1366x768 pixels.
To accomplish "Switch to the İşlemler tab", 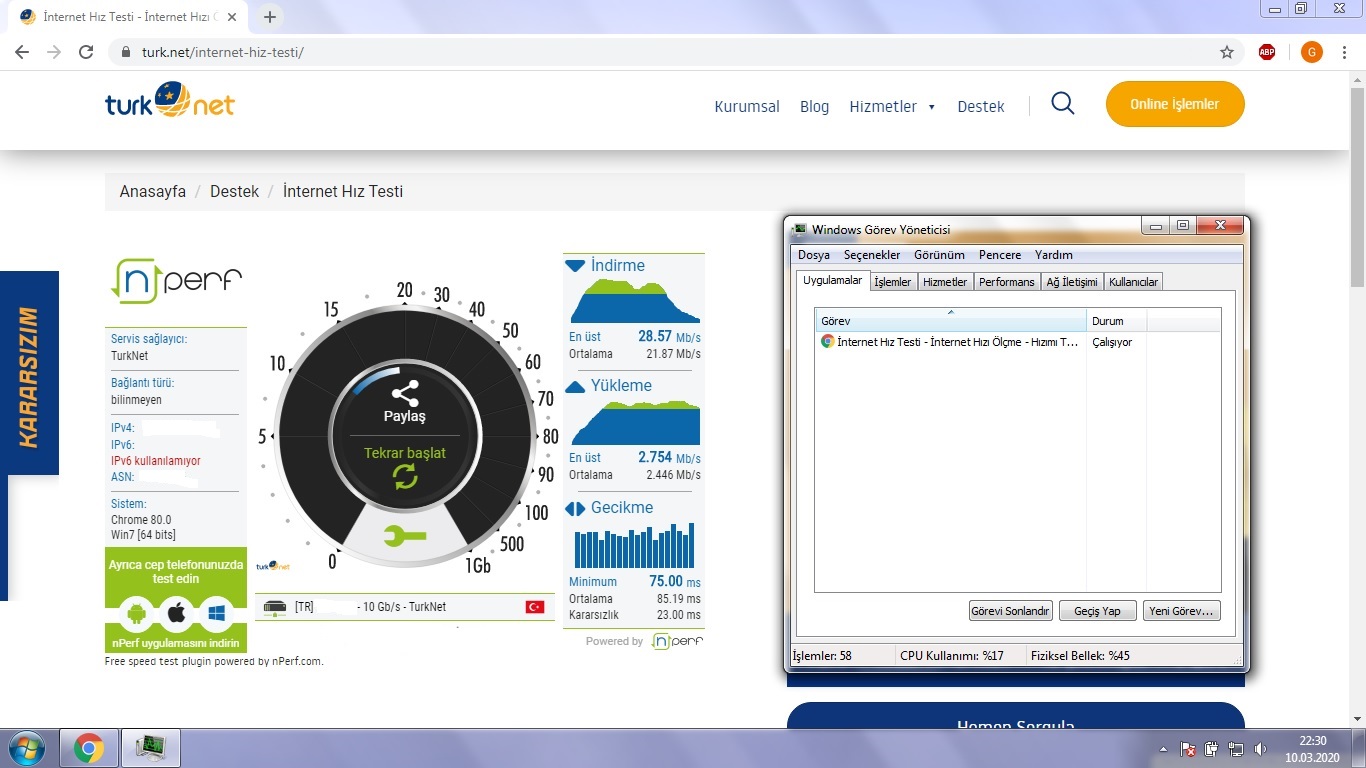I will click(x=893, y=282).
